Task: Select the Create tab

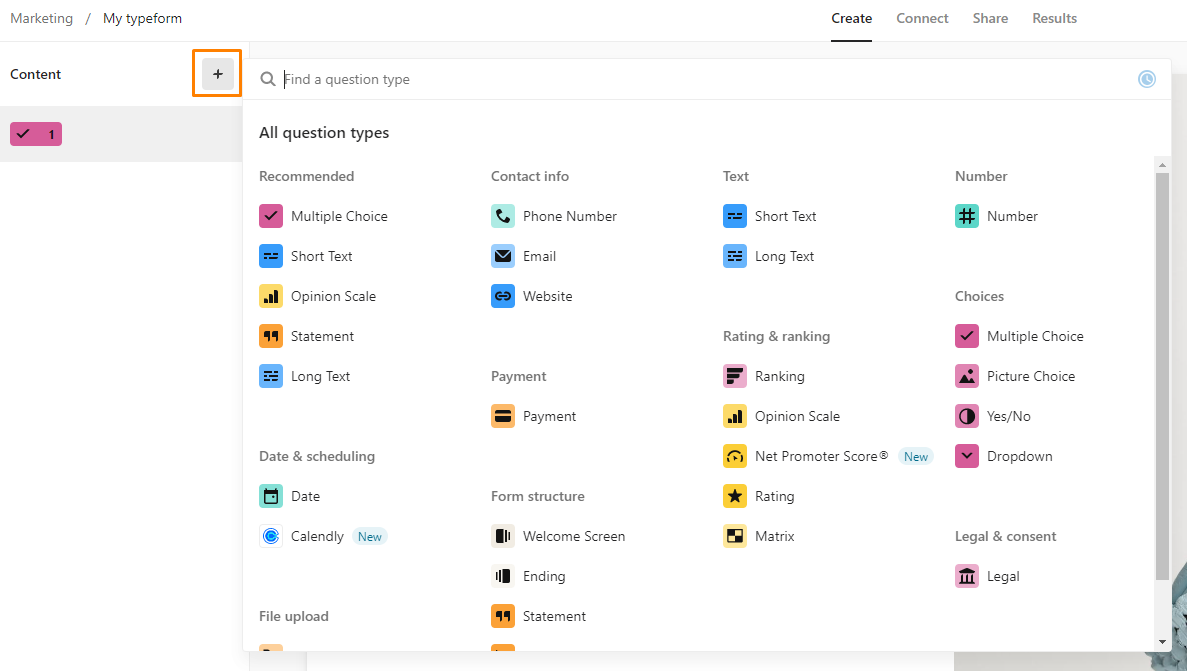Action: tap(852, 18)
